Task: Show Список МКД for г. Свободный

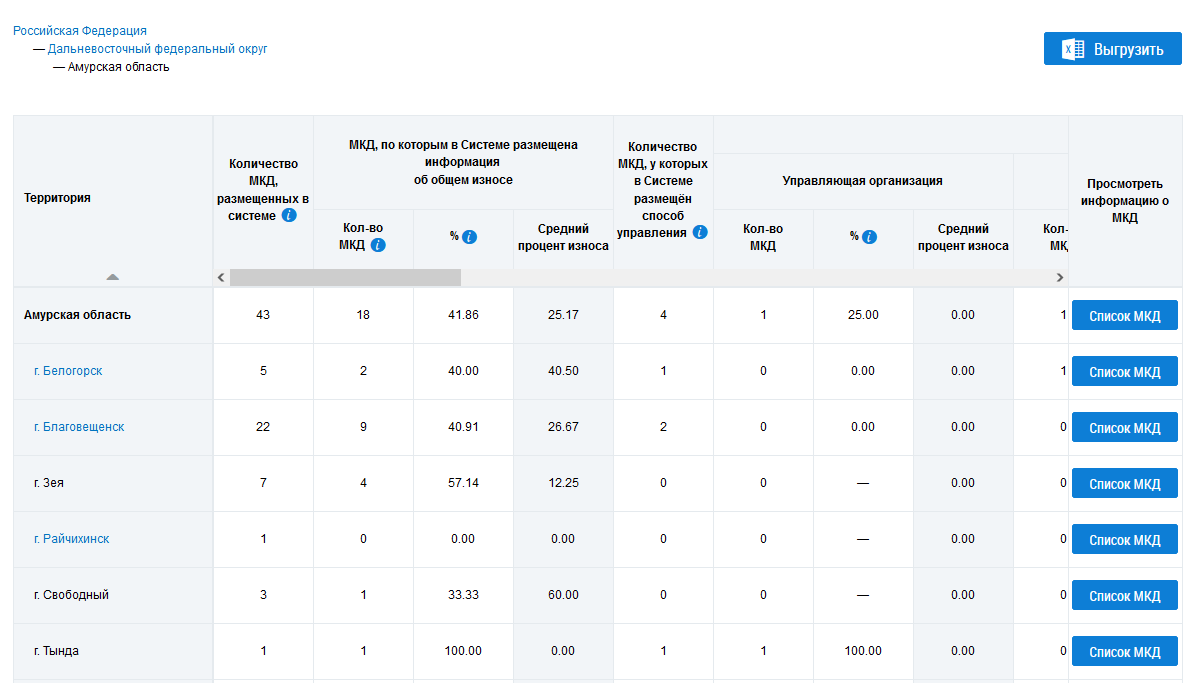Action: (1124, 596)
